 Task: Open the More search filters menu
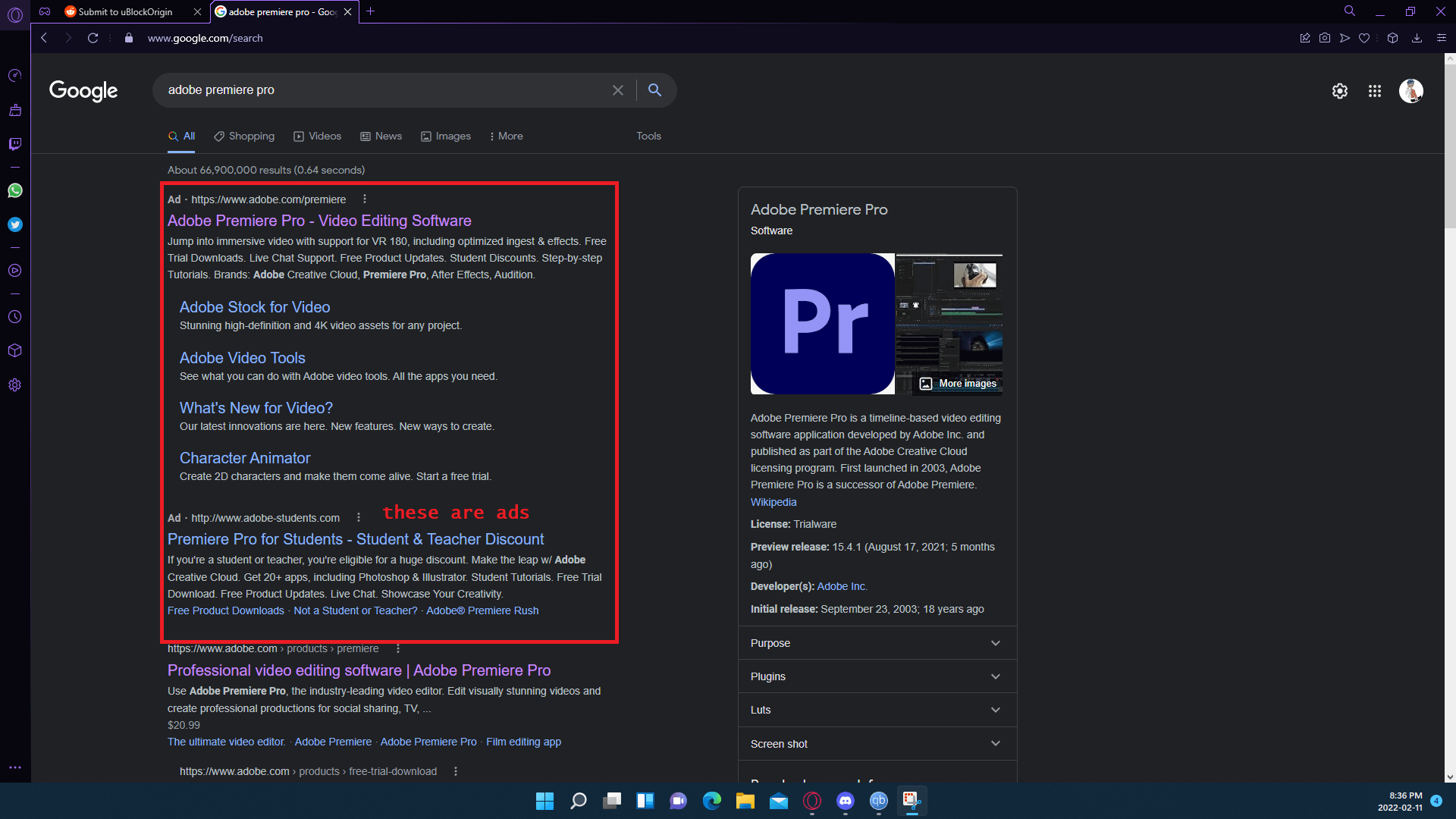pyautogui.click(x=506, y=136)
